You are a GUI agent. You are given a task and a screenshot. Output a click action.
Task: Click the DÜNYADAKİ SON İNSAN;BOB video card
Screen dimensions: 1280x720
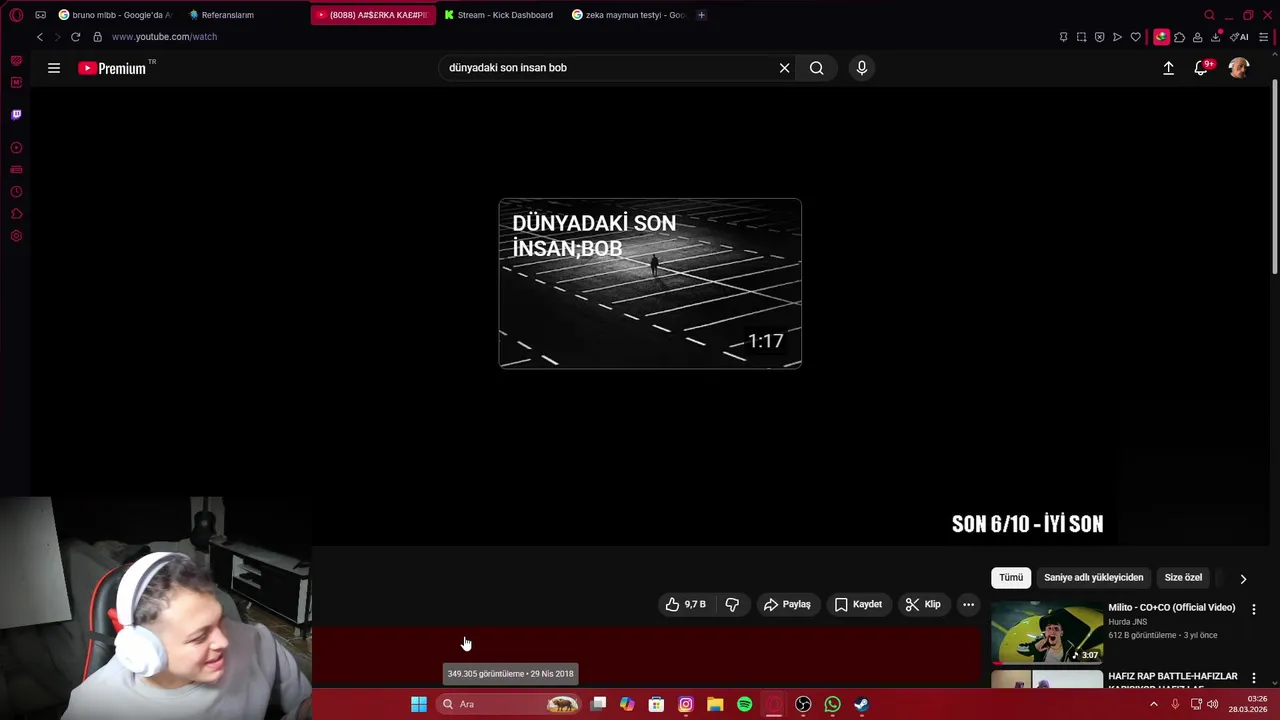(650, 284)
